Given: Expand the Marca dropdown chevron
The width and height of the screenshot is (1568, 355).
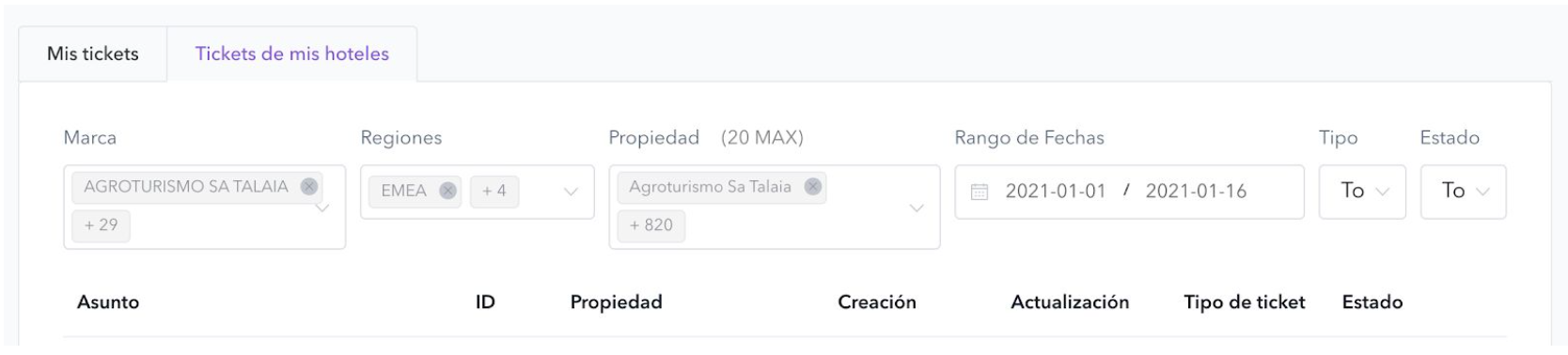Looking at the screenshot, I should tap(322, 207).
